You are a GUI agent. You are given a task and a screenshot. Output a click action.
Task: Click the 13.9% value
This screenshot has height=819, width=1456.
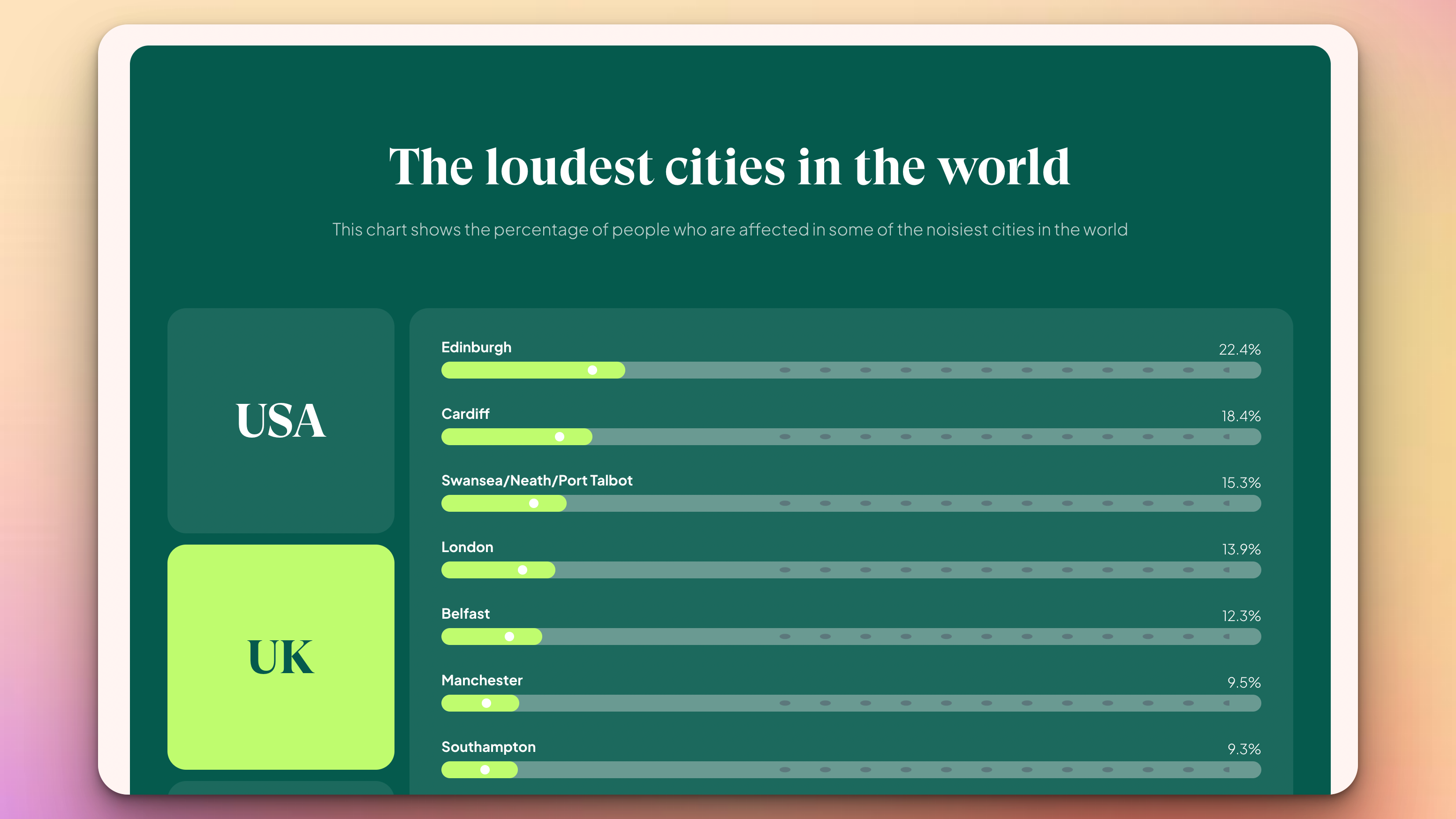[x=1241, y=549]
